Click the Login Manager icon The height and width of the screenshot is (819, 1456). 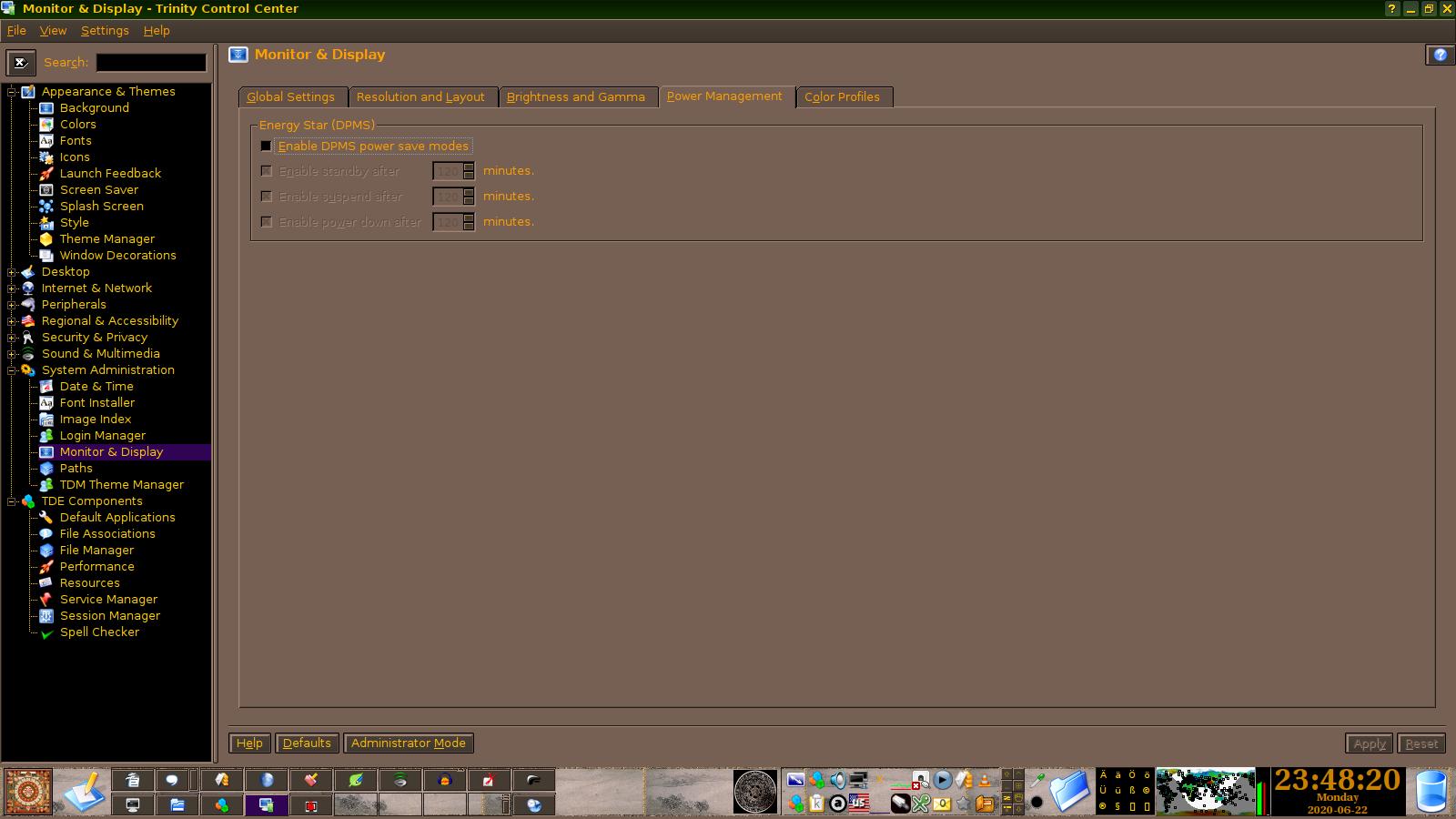[x=46, y=435]
